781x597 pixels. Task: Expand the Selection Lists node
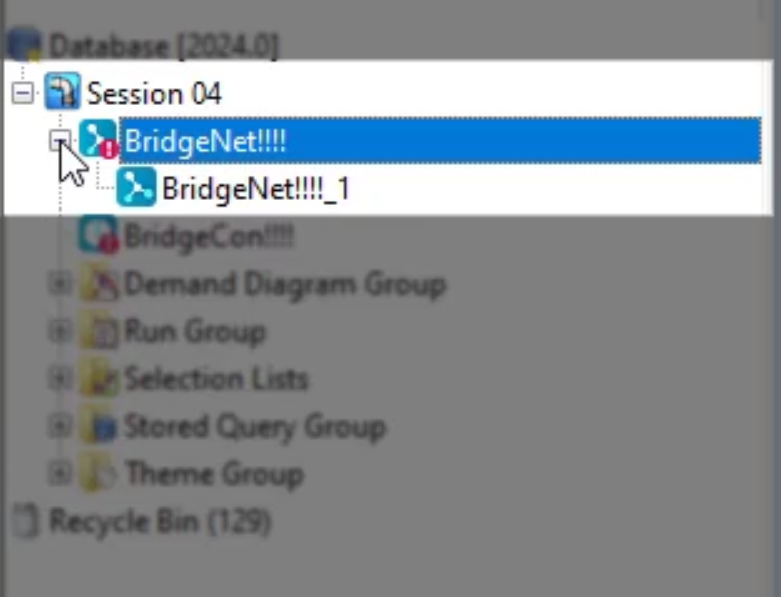pos(60,378)
